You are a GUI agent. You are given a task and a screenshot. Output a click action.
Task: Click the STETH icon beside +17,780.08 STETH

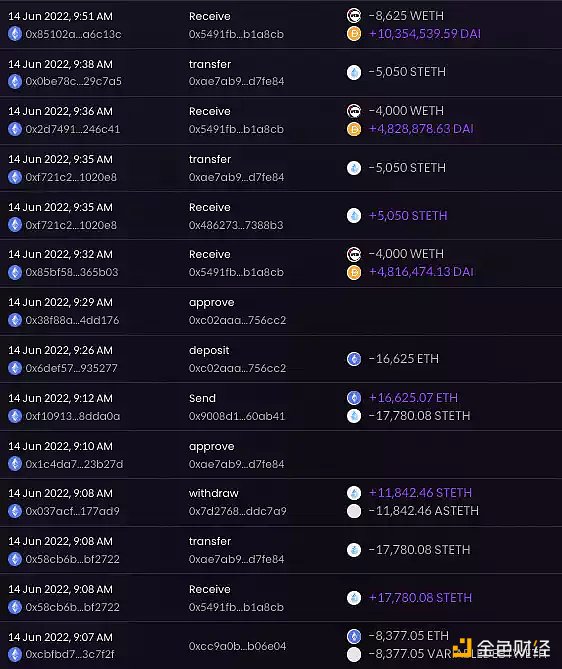click(354, 598)
